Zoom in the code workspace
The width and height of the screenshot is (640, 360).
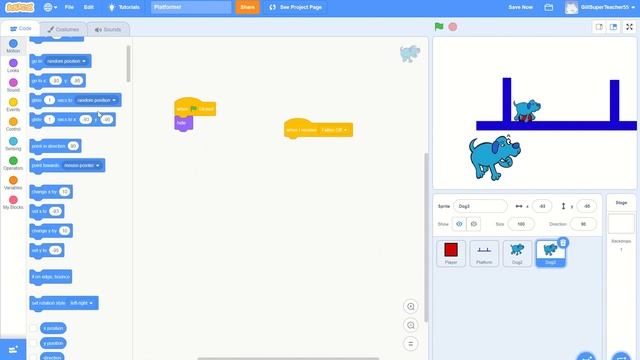pos(411,307)
